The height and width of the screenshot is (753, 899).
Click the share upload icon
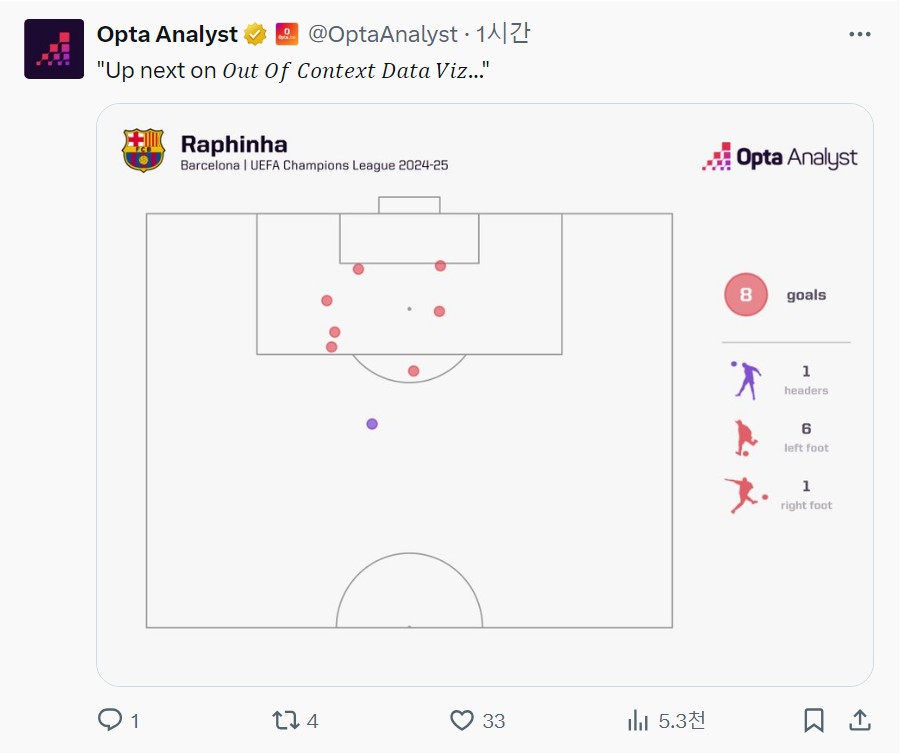tap(859, 720)
